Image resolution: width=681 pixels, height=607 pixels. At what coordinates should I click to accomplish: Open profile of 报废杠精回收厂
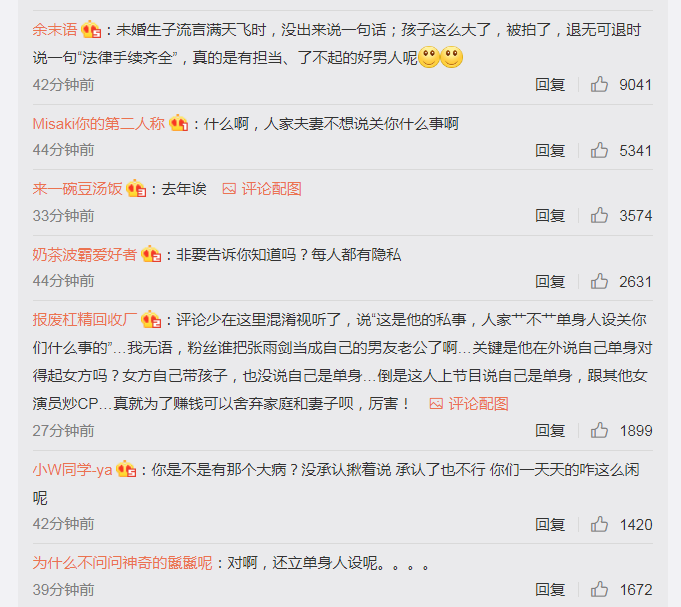85,320
